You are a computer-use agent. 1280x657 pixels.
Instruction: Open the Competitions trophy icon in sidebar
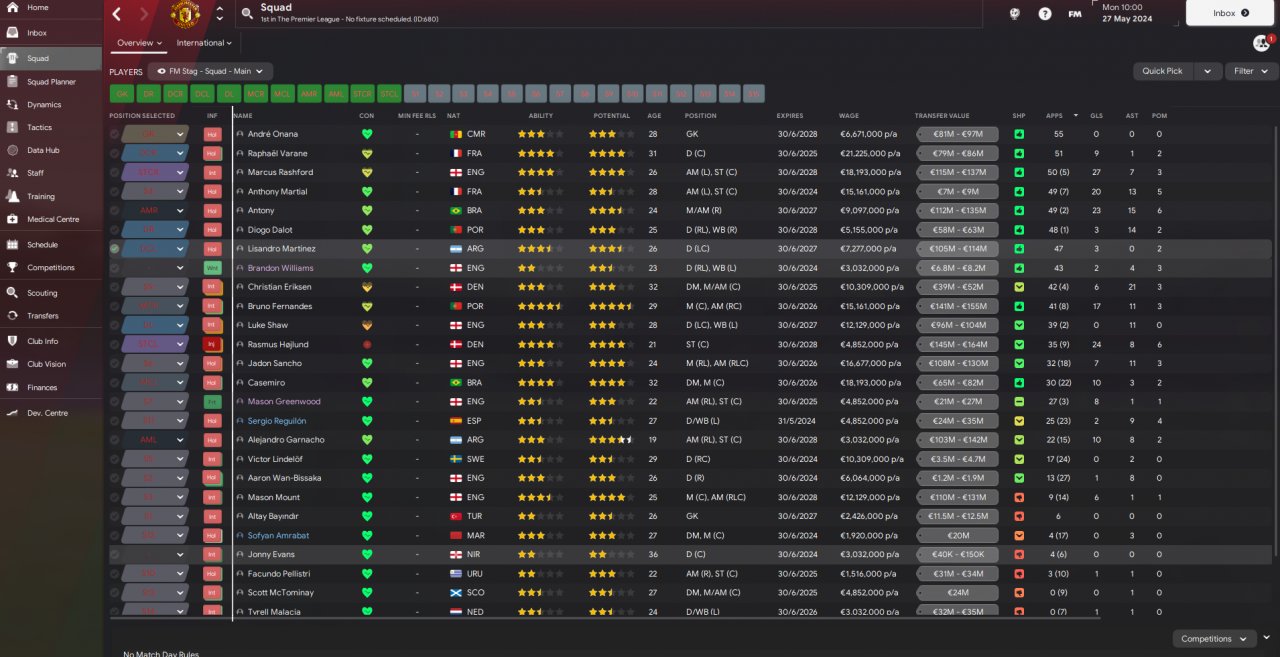coord(12,267)
